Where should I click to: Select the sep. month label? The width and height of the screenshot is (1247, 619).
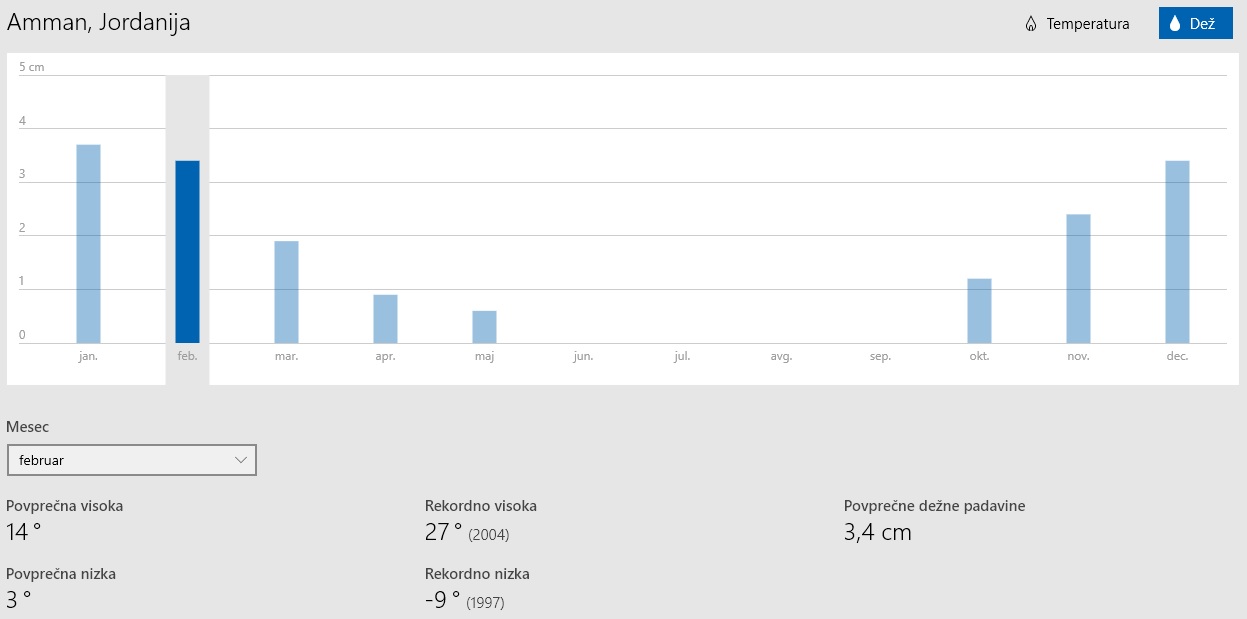(880, 356)
